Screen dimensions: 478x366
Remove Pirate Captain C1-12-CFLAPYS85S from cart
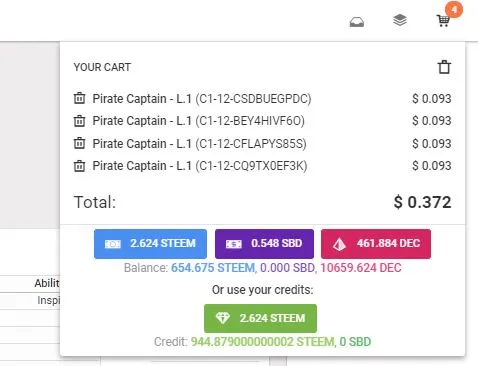[79, 143]
